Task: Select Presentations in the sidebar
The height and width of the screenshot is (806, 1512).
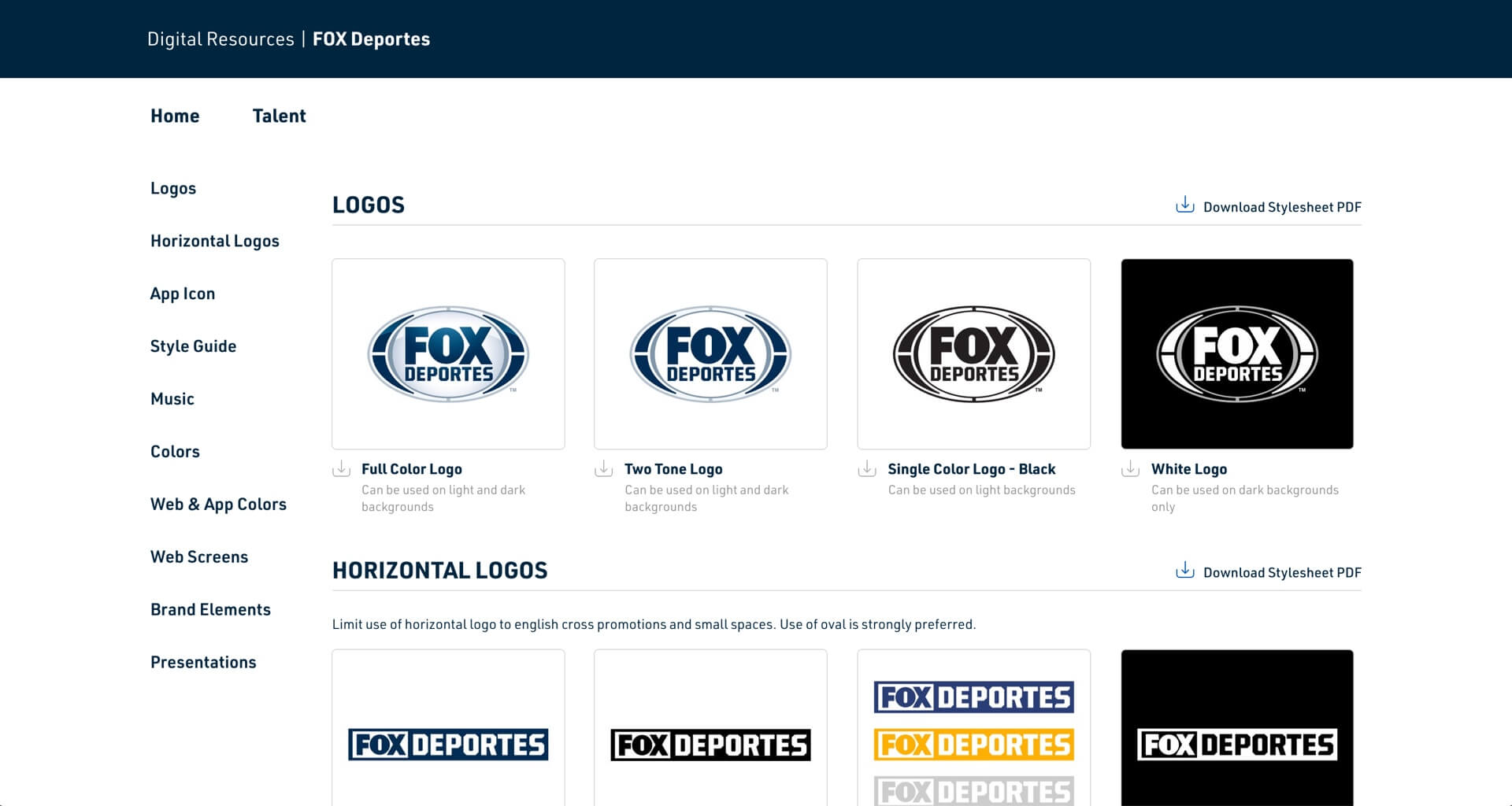Action: tap(203, 663)
